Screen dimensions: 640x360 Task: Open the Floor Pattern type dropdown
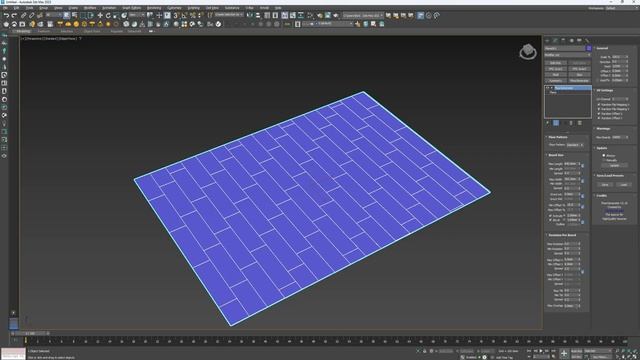click(x=575, y=145)
